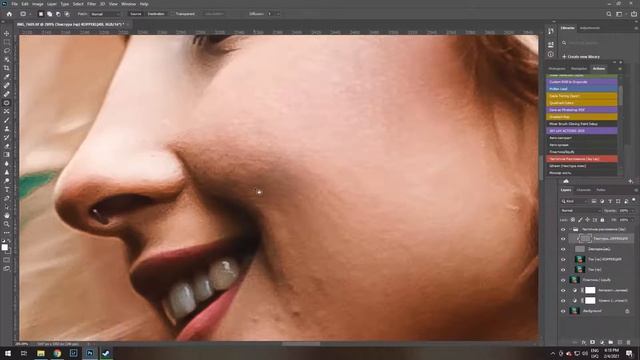This screenshot has width=640, height=360.
Task: Open the Image menu
Action: click(x=38, y=4)
